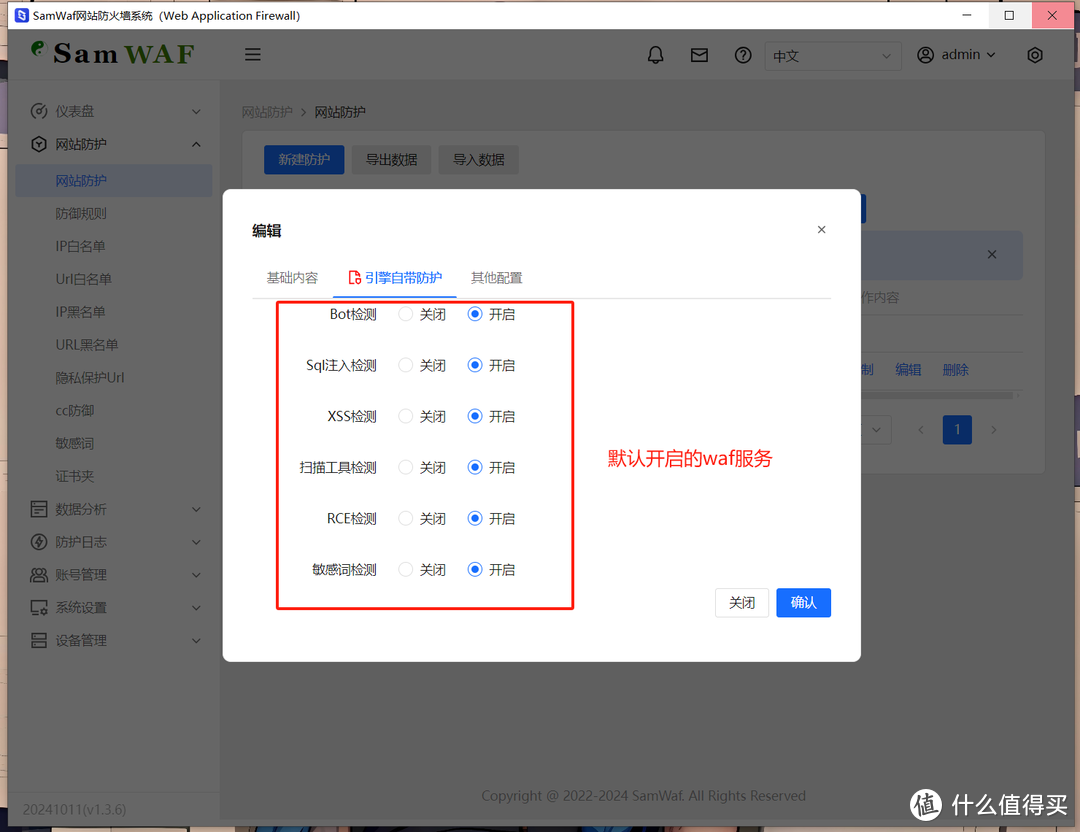Open the 中文 language dropdown
This screenshot has width=1080, height=832.
tap(833, 56)
